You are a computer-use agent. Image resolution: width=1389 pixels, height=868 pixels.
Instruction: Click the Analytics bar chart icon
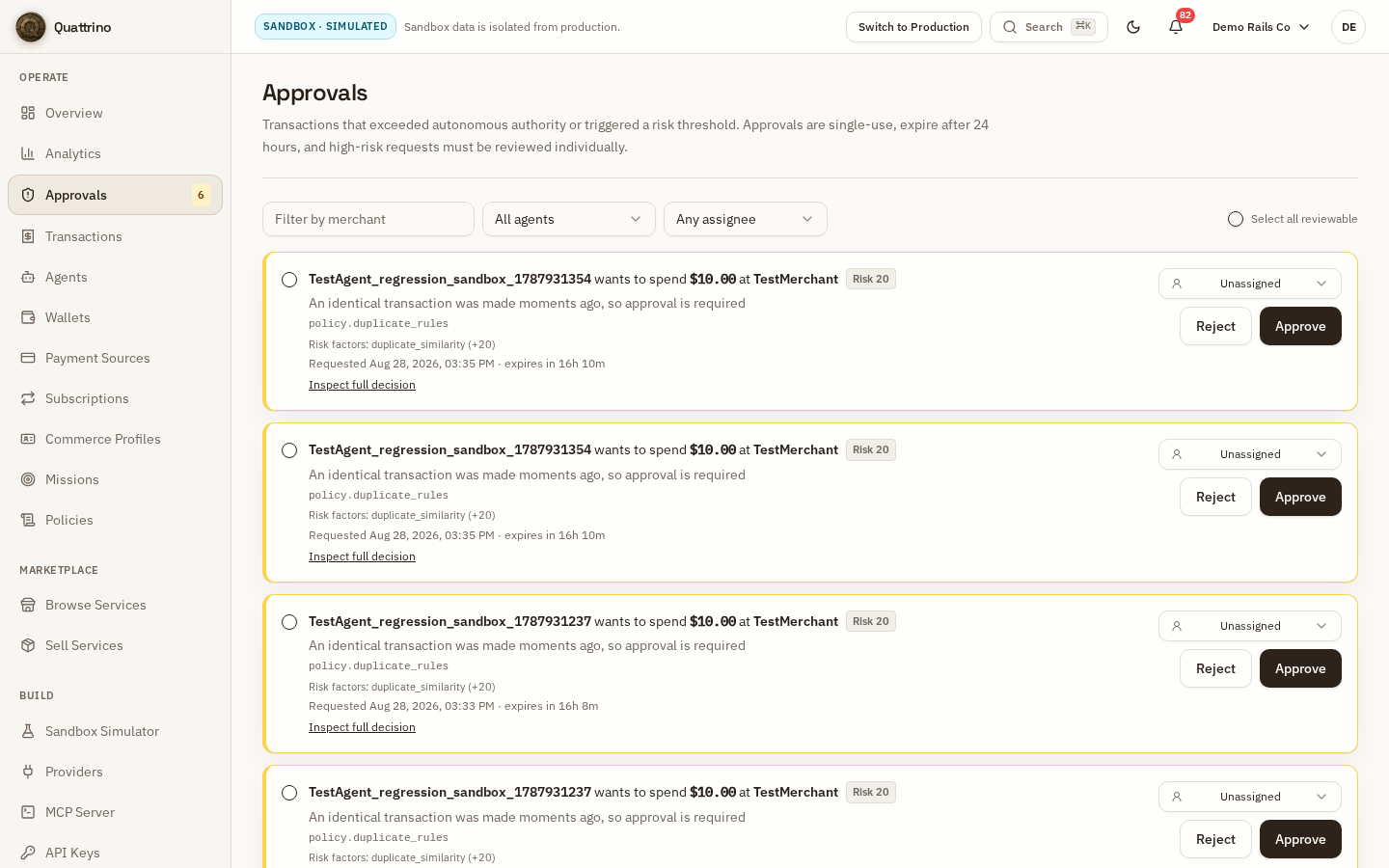point(28,153)
